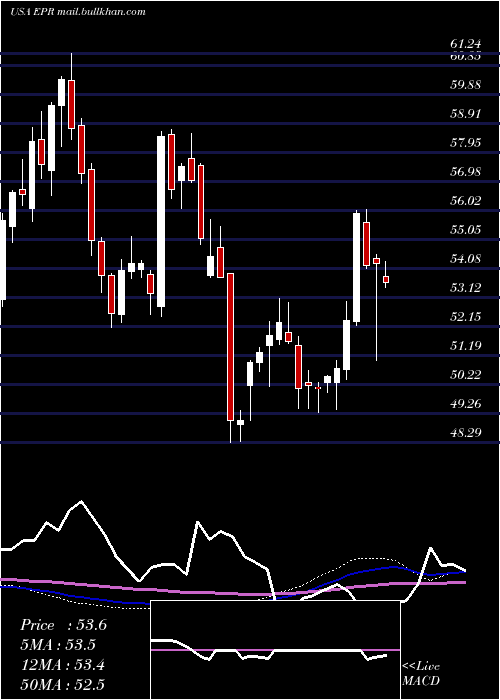
Task: Click the '50MA : 52.5' readout
Action: [x=62, y=684]
